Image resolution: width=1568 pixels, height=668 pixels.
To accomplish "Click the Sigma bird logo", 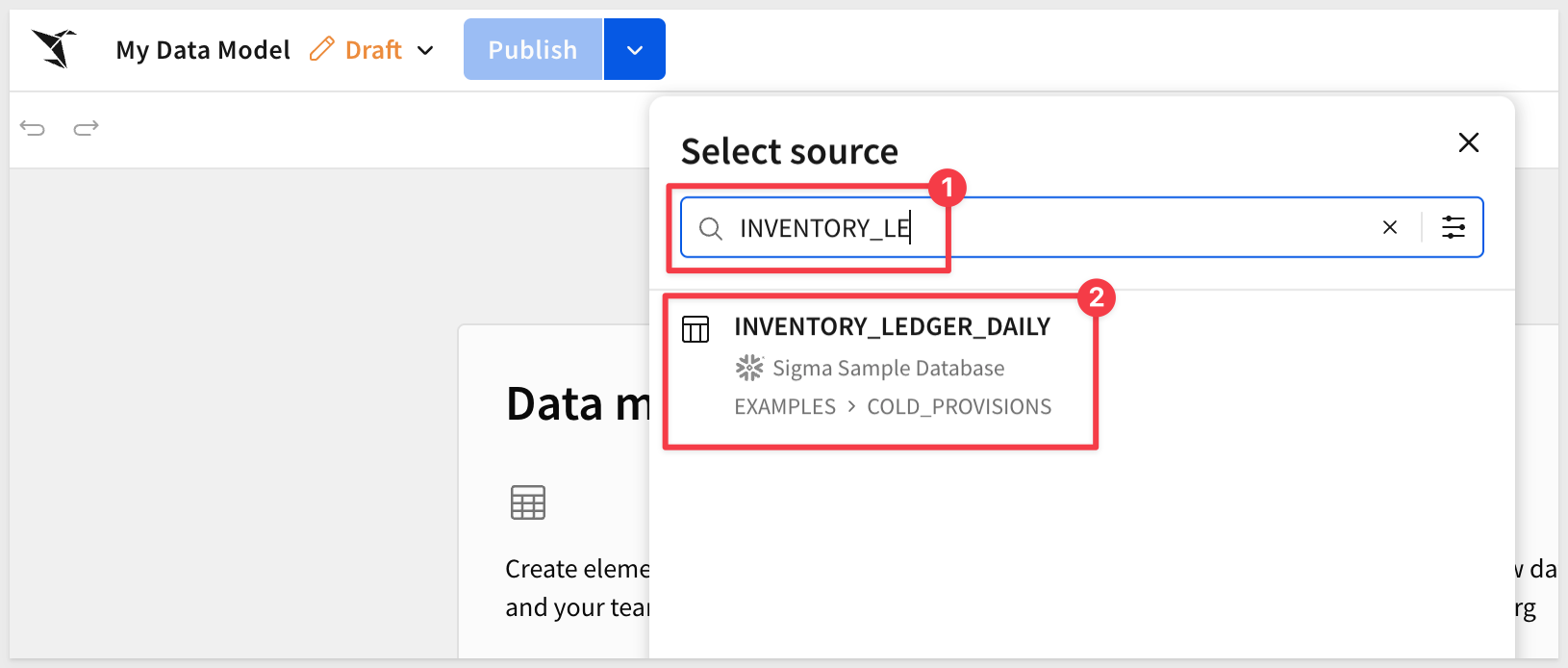I will pyautogui.click(x=55, y=49).
